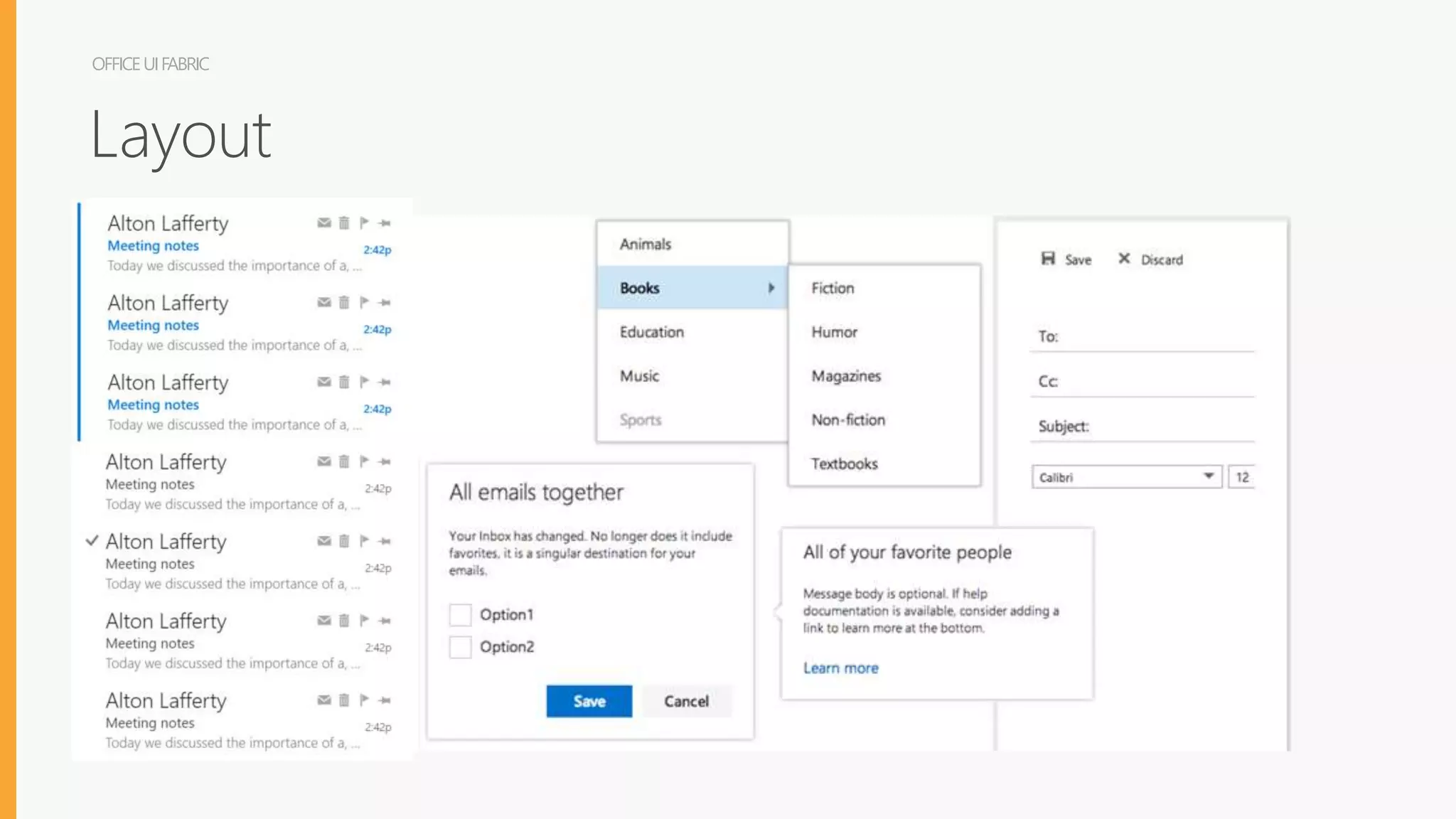The height and width of the screenshot is (819, 1456).
Task: Select the Books menu item
Action: 692,288
